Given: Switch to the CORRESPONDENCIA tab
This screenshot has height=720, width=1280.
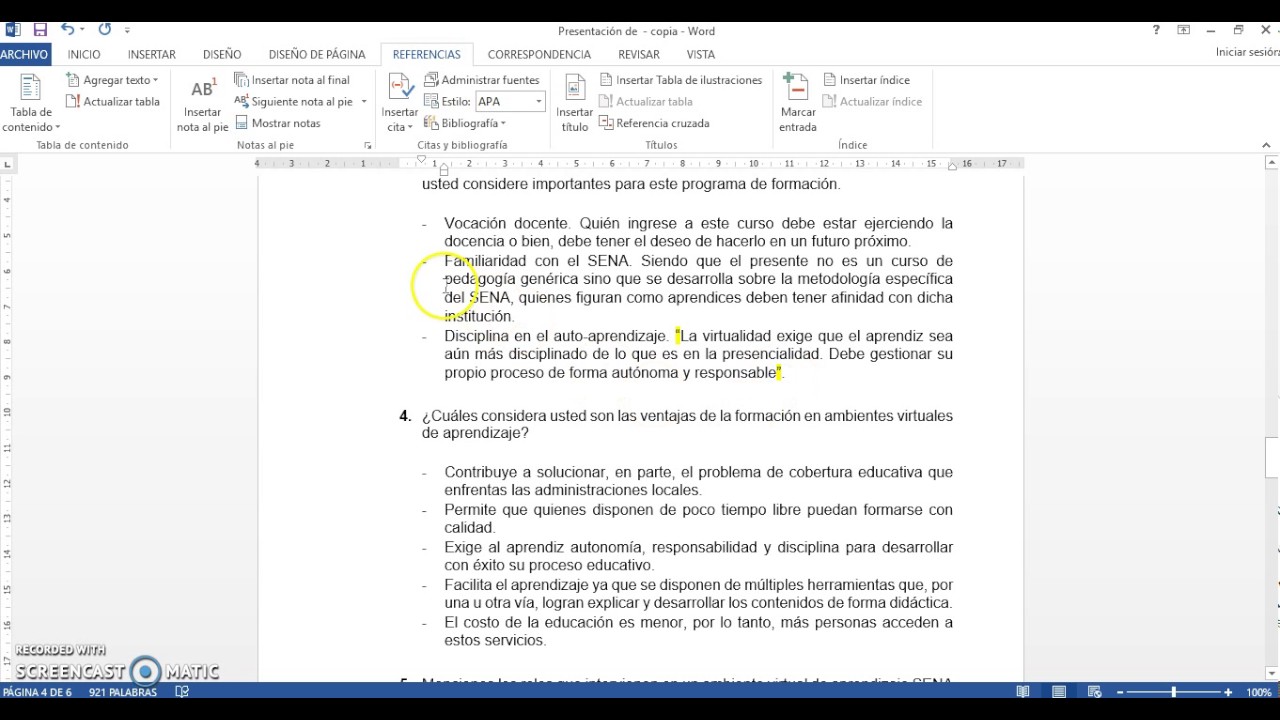Looking at the screenshot, I should click(x=539, y=54).
